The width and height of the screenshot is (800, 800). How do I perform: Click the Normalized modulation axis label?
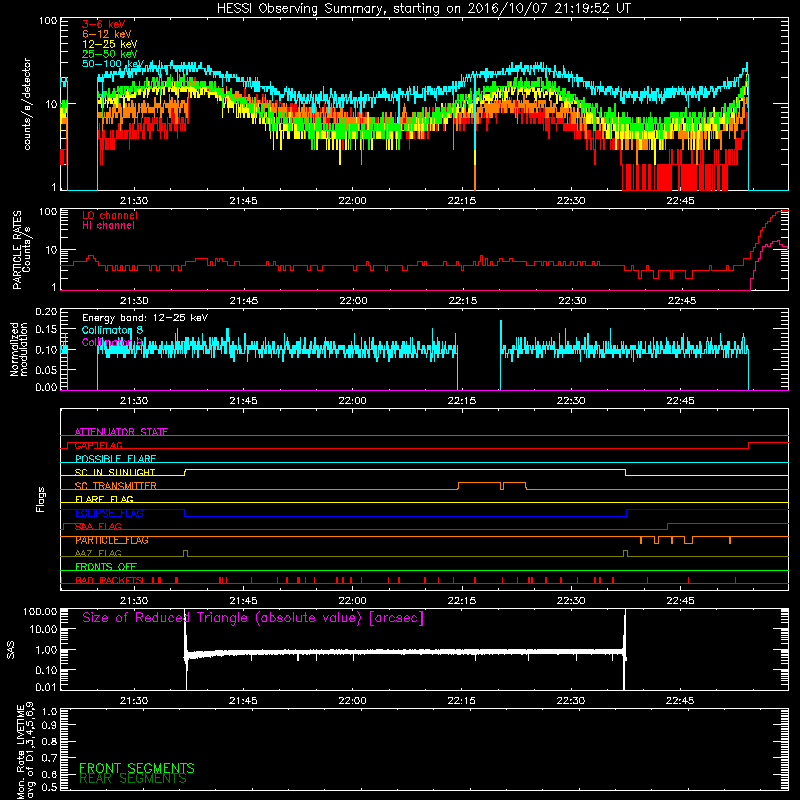[19, 349]
